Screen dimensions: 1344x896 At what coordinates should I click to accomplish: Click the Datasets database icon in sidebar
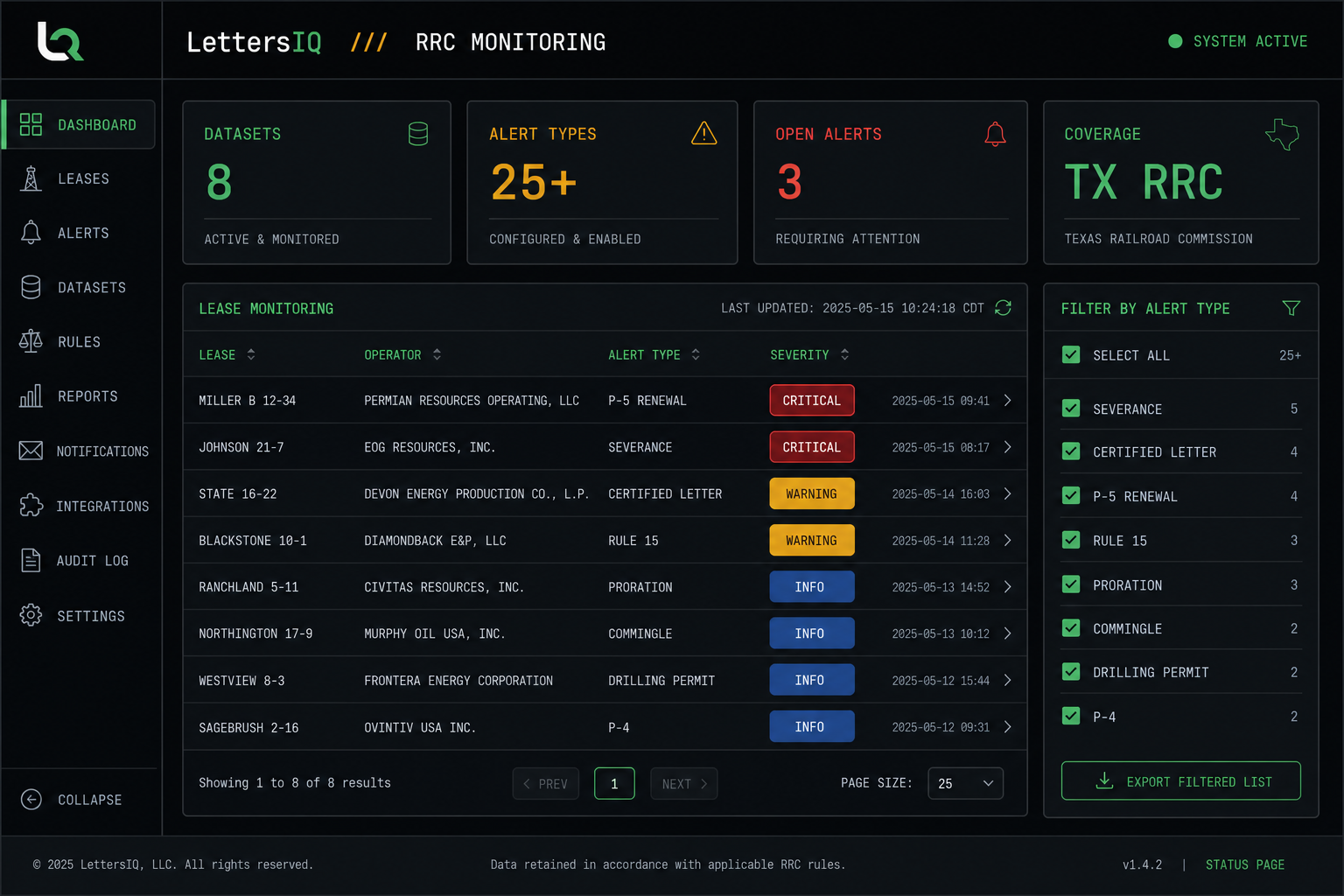coord(31,287)
